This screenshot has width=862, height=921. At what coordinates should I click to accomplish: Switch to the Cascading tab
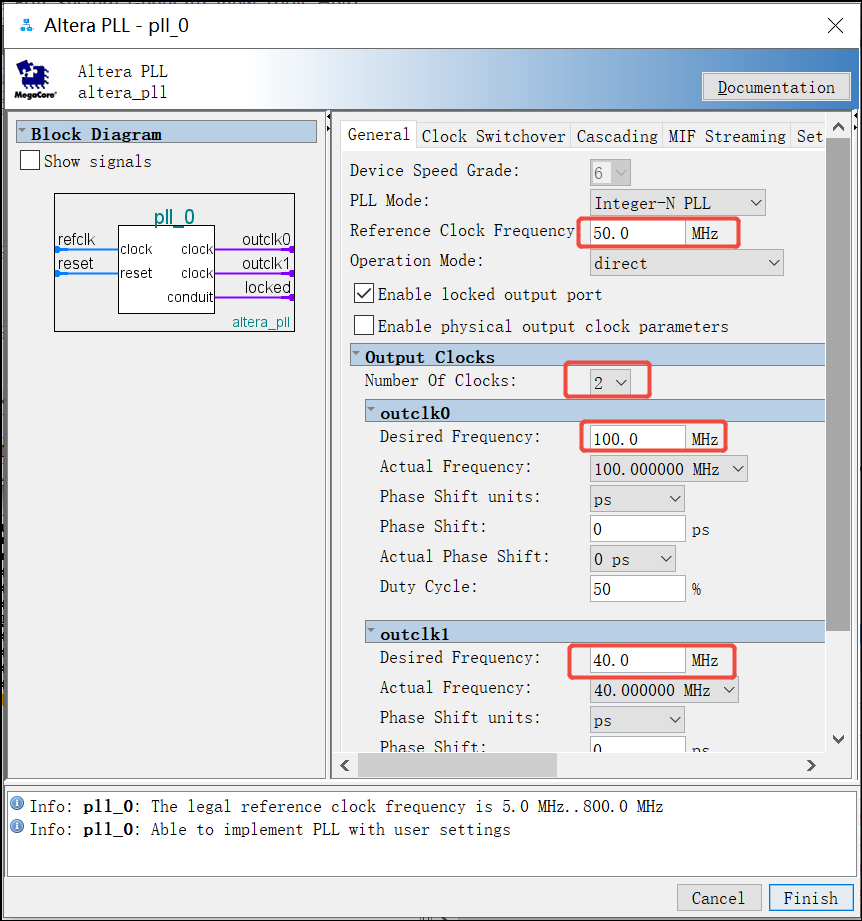coord(617,136)
